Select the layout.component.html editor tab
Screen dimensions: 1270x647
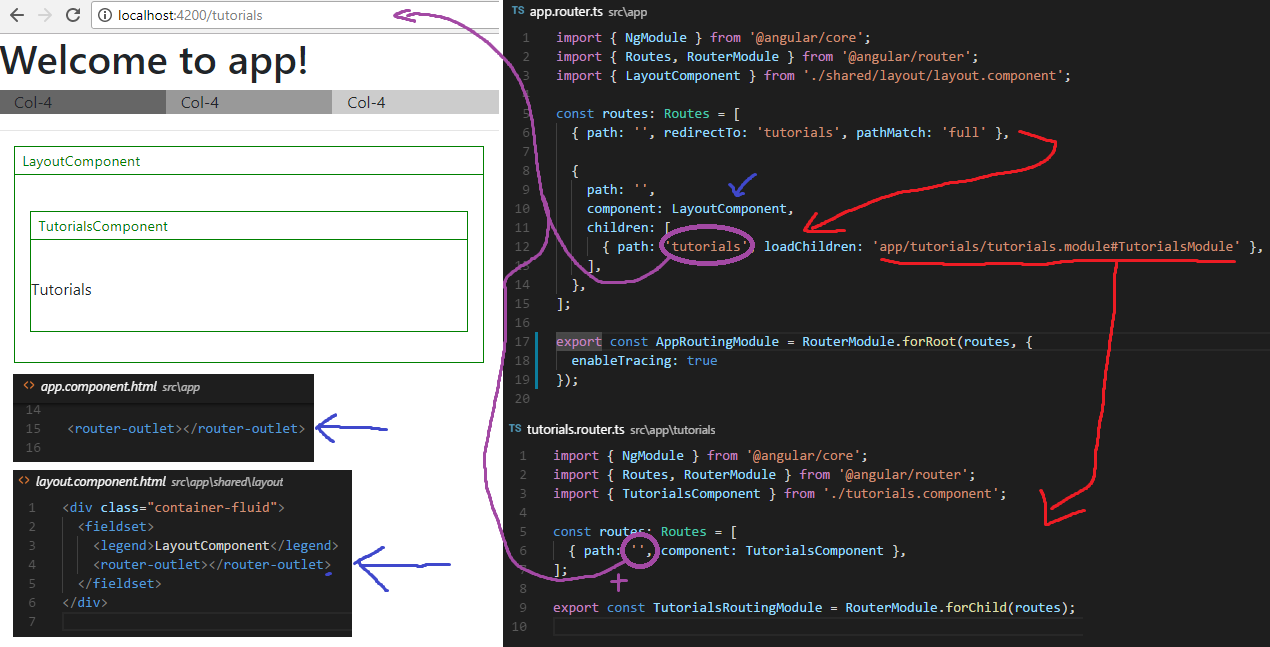[x=151, y=481]
